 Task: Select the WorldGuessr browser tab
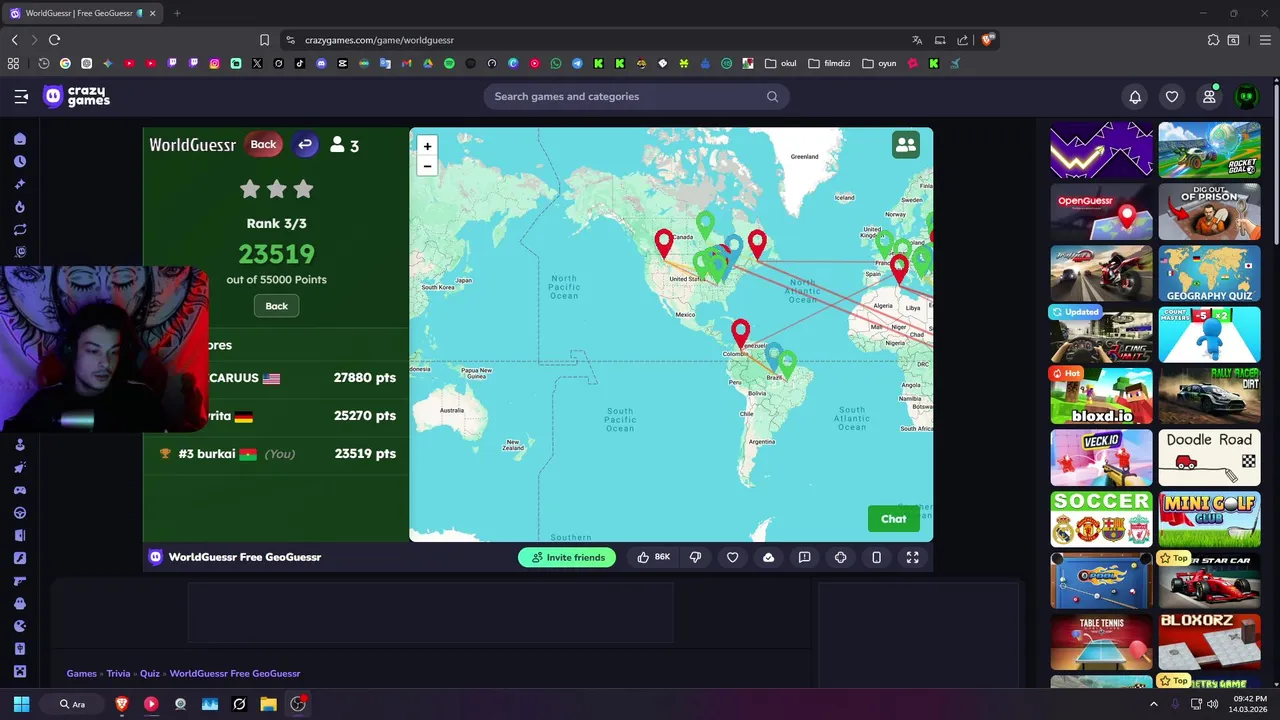(x=82, y=13)
